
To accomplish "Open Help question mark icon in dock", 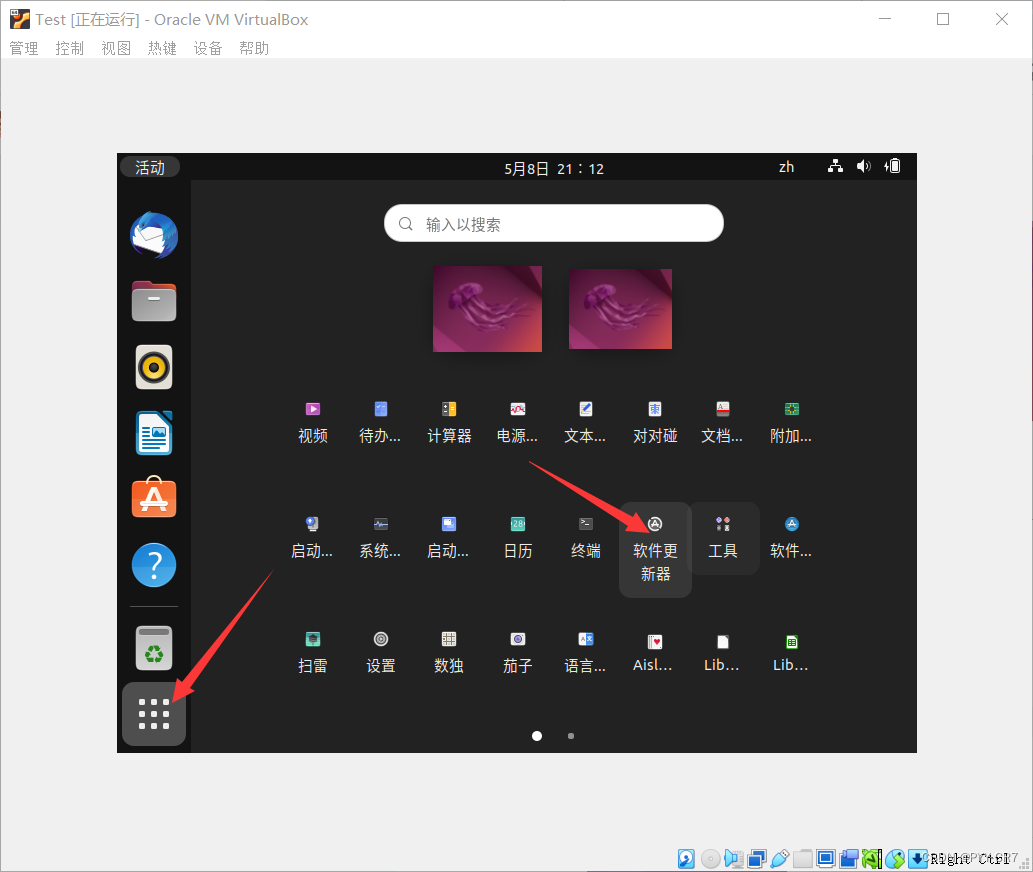I will coord(154,565).
